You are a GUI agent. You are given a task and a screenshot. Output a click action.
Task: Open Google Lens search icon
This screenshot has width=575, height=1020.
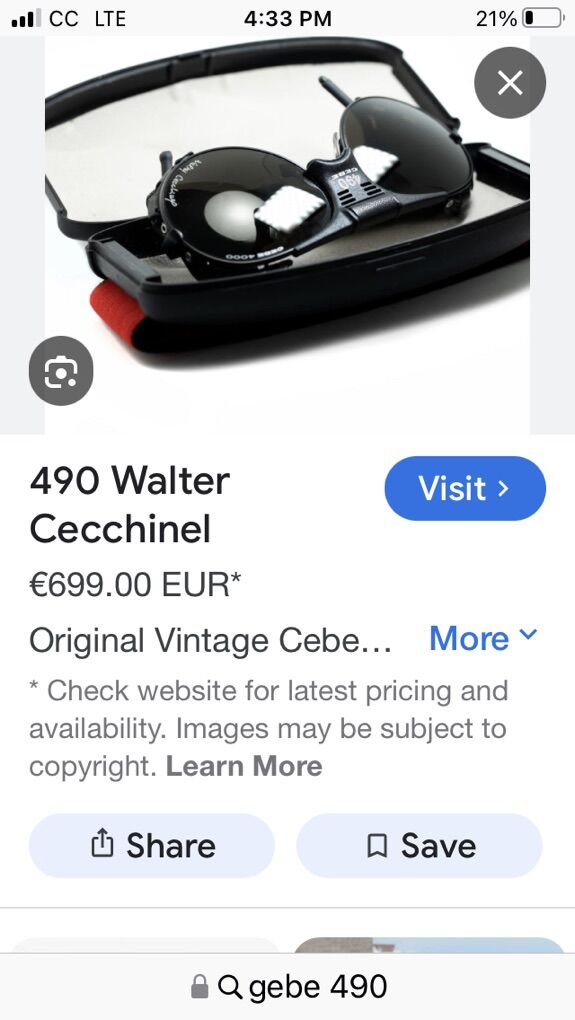click(61, 371)
